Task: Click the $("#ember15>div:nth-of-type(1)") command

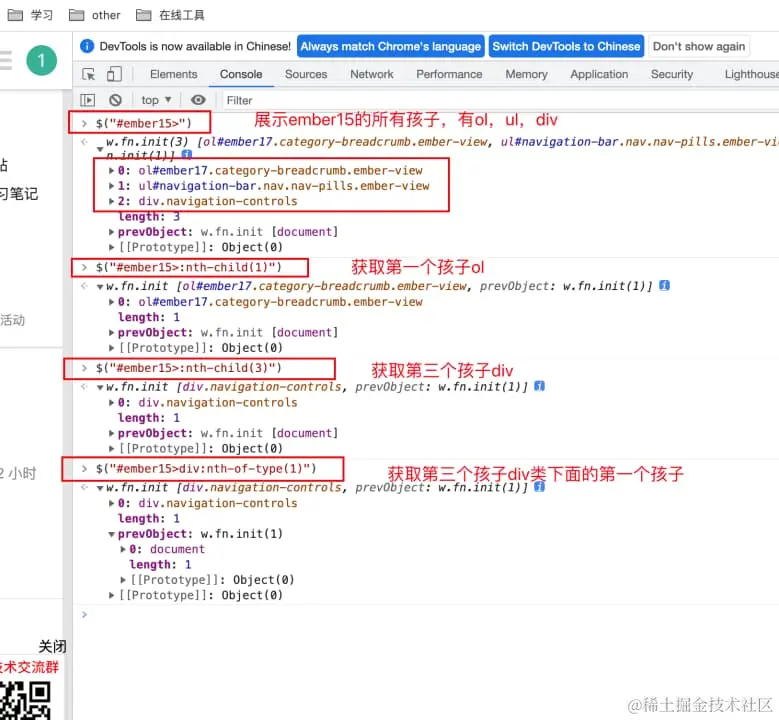Action: (206, 469)
